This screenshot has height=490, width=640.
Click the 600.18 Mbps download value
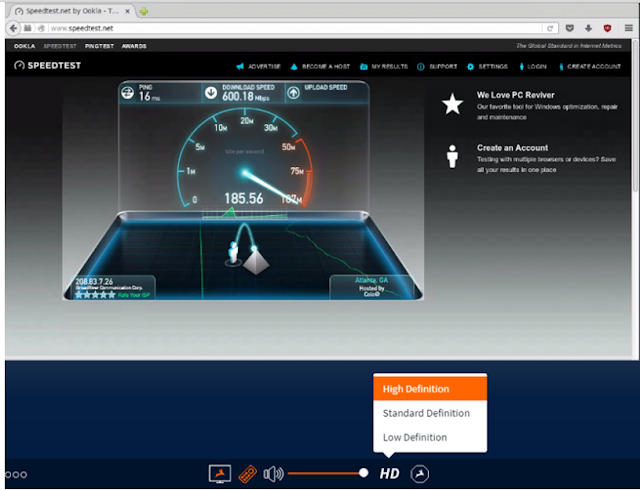point(246,96)
